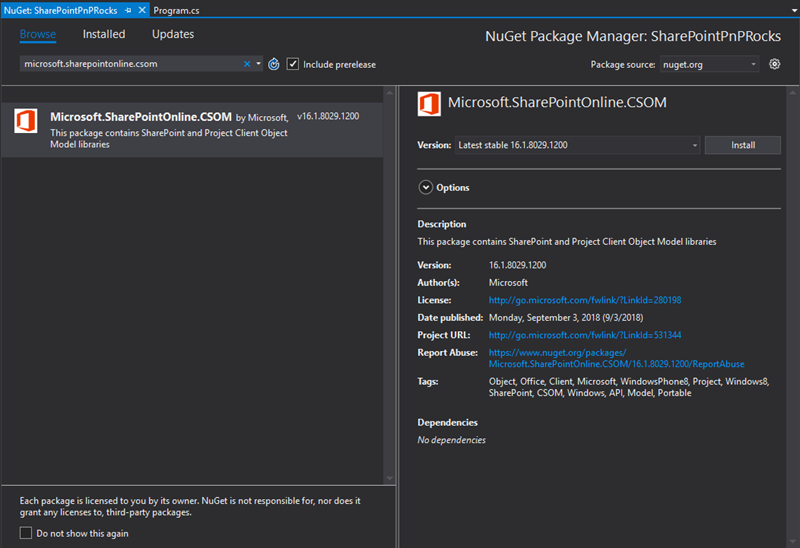Viewport: 800px width, 548px height.
Task: Select NuGet: SharePointPnPRocks document tab
Action: click(x=60, y=10)
